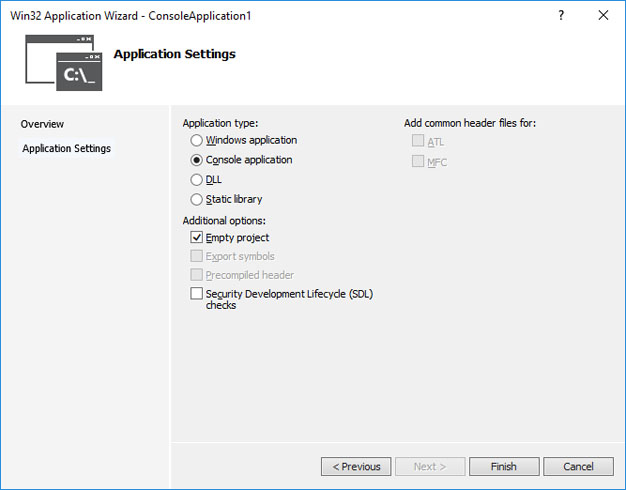The height and width of the screenshot is (490, 626).
Task: Open help with the question mark icon
Action: 561,16
